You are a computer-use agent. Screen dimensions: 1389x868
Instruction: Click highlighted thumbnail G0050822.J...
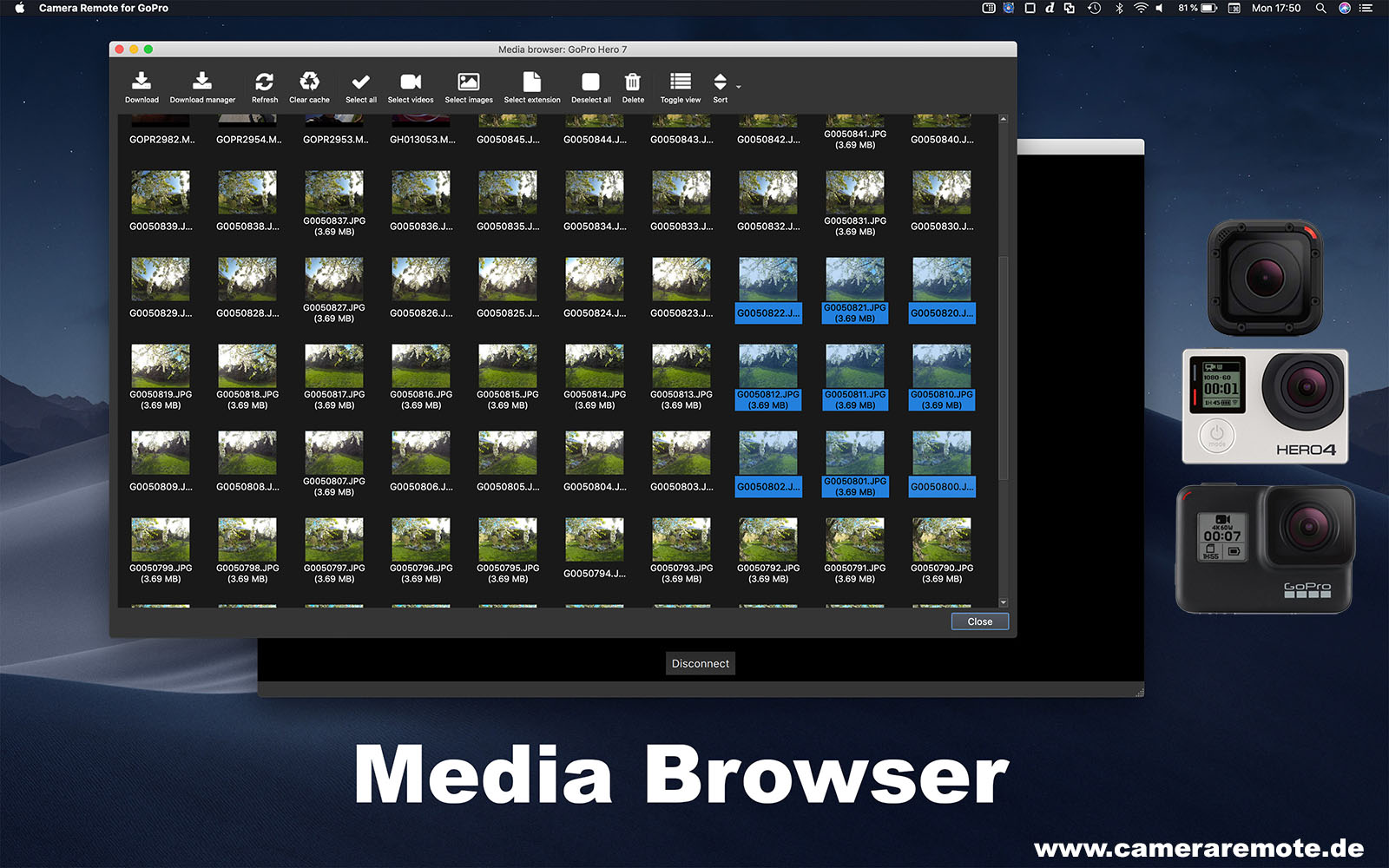[x=768, y=279]
